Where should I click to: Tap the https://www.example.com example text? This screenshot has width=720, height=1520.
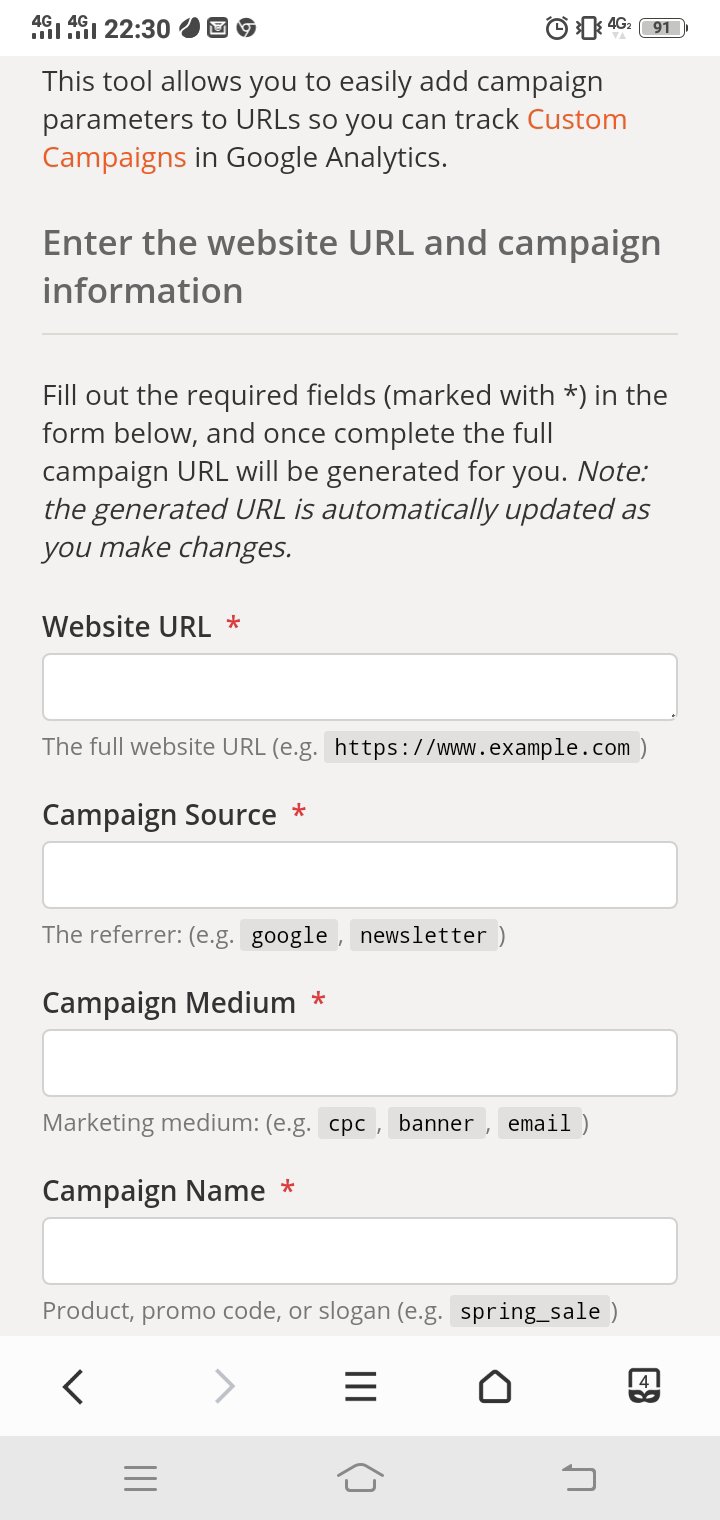tap(483, 747)
